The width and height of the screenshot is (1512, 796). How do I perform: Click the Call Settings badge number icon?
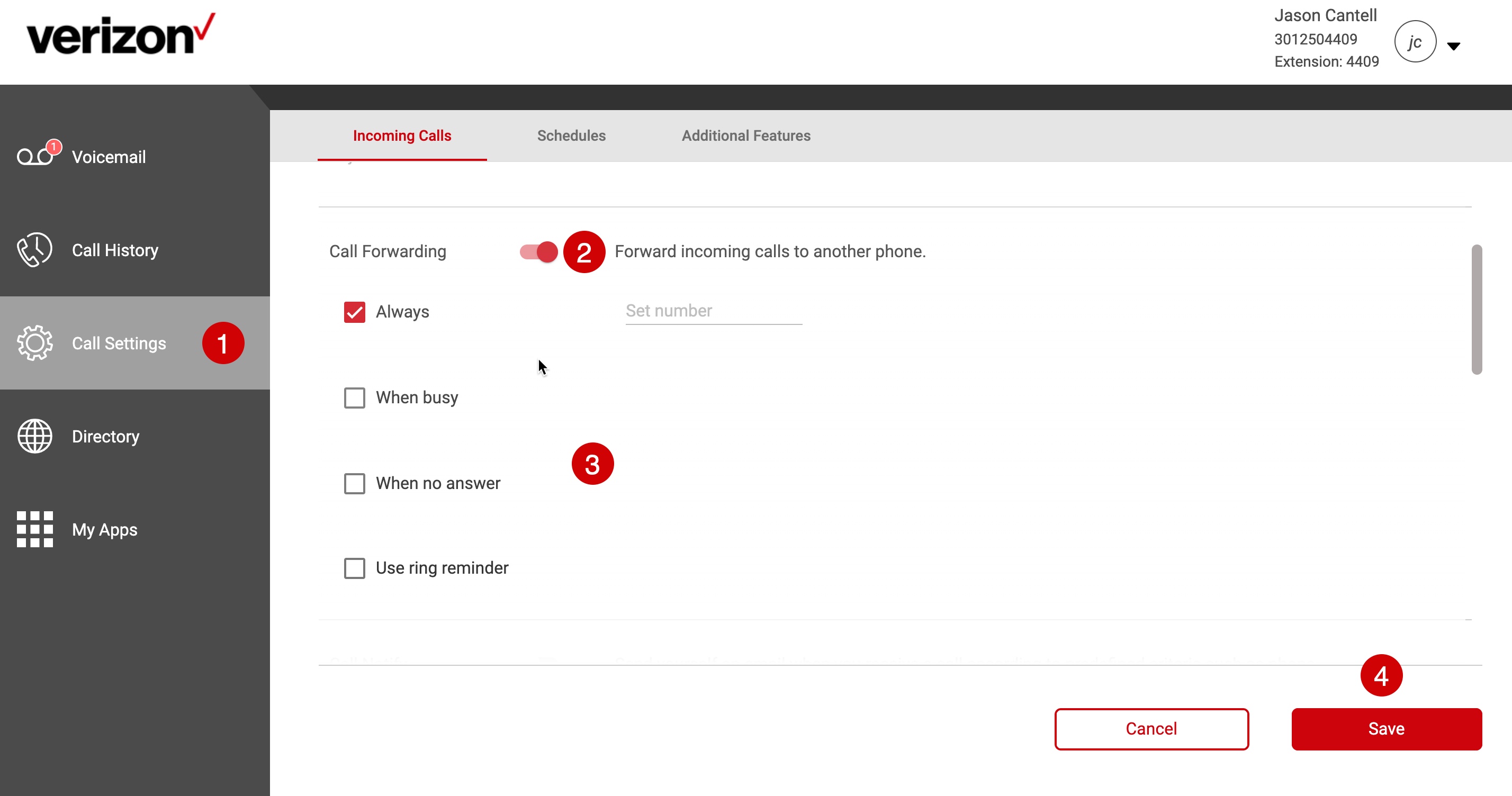tap(223, 343)
